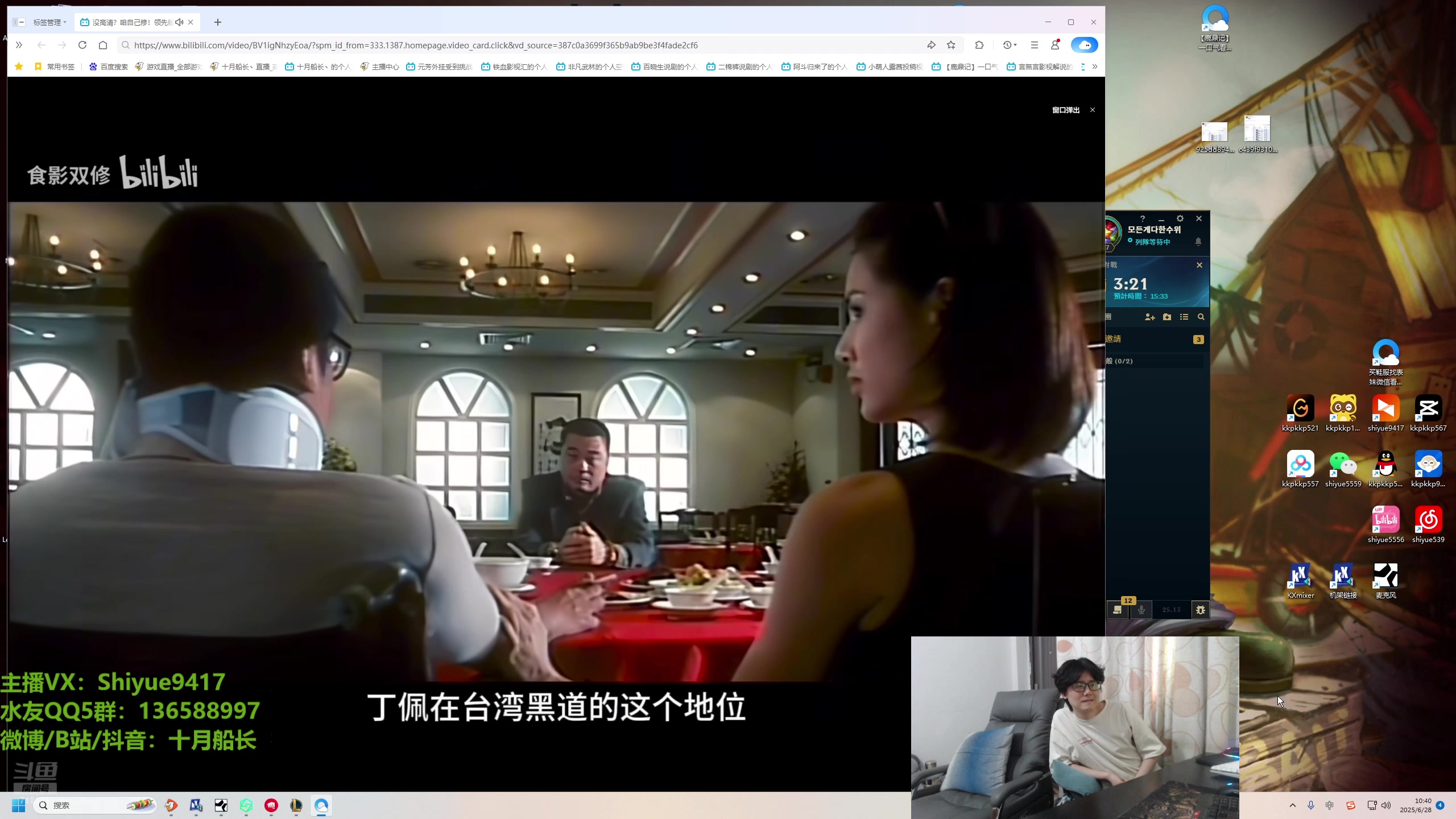Image resolution: width=1456 pixels, height=819 pixels.
Task: Open the 非凡武林 bookmark
Action: 589,67
